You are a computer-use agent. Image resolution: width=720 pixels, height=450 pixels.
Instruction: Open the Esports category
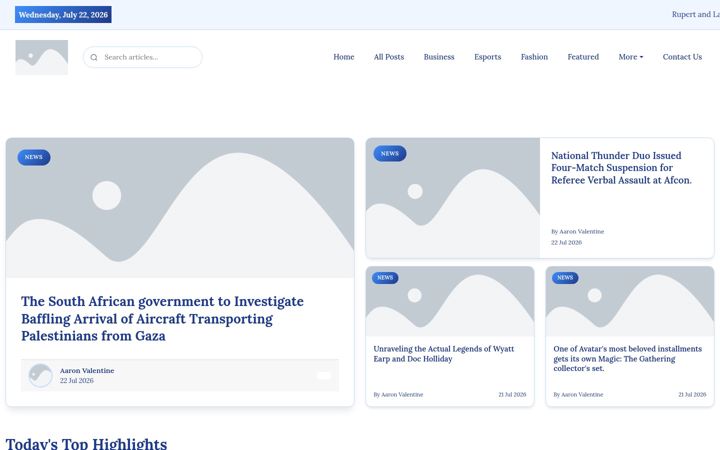488,57
